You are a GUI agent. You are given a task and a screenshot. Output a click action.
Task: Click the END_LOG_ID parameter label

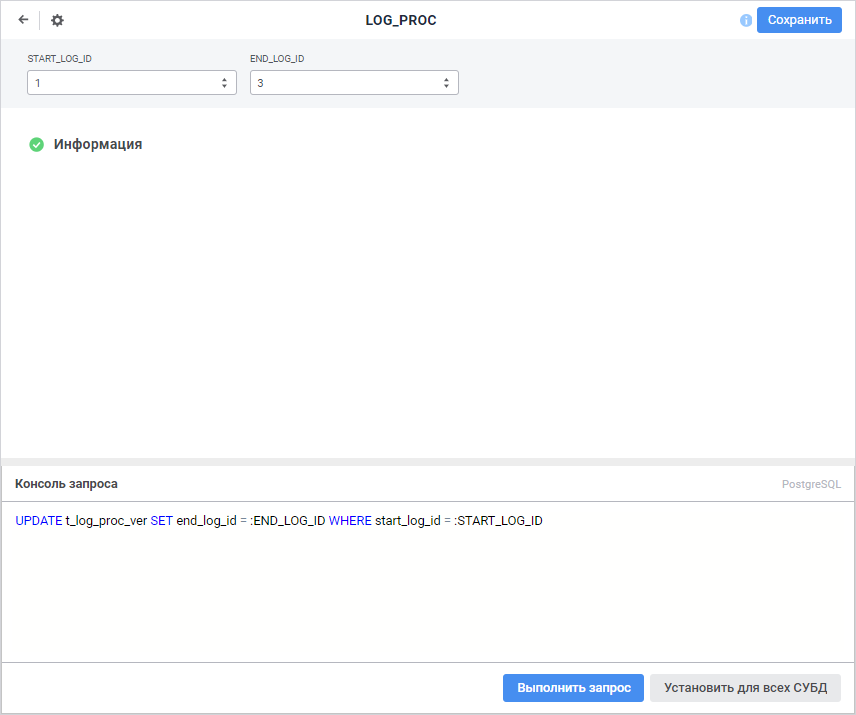(277, 59)
